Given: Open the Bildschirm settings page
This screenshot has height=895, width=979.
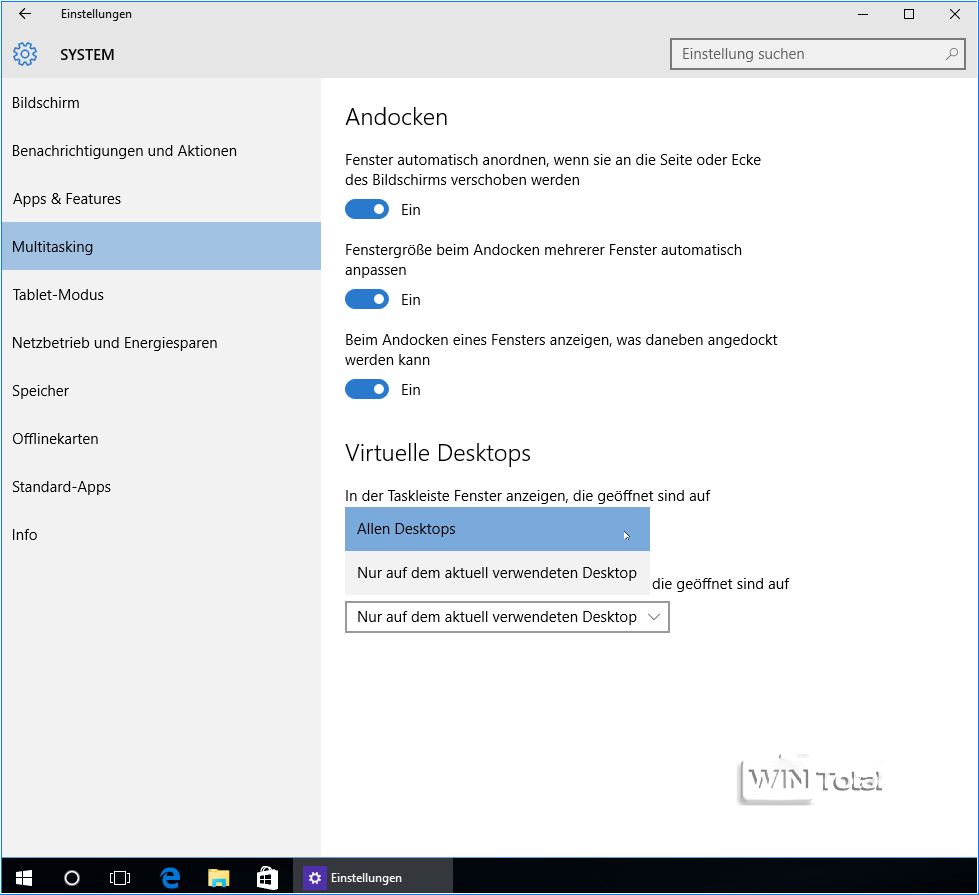Looking at the screenshot, I should [x=46, y=103].
